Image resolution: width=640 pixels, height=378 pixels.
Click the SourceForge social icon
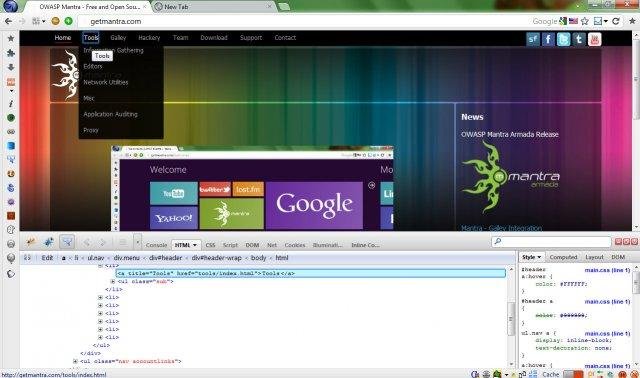tap(533, 39)
